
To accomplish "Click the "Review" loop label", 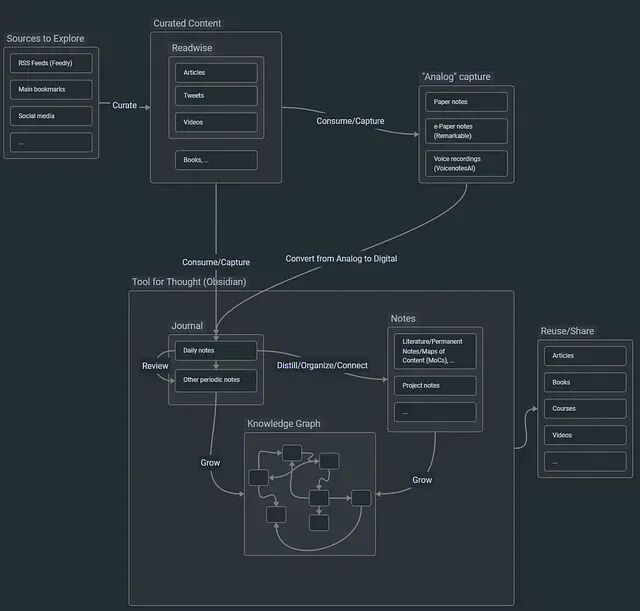I will click(x=155, y=366).
